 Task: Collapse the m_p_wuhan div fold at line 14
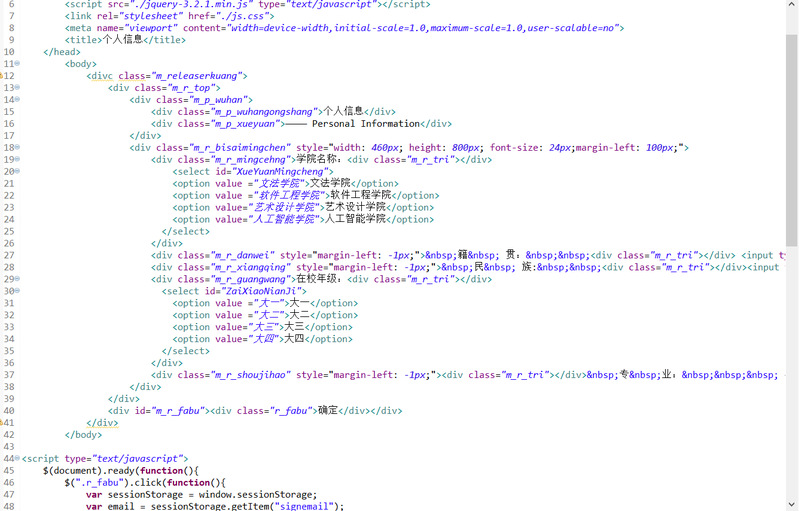tap(17, 99)
